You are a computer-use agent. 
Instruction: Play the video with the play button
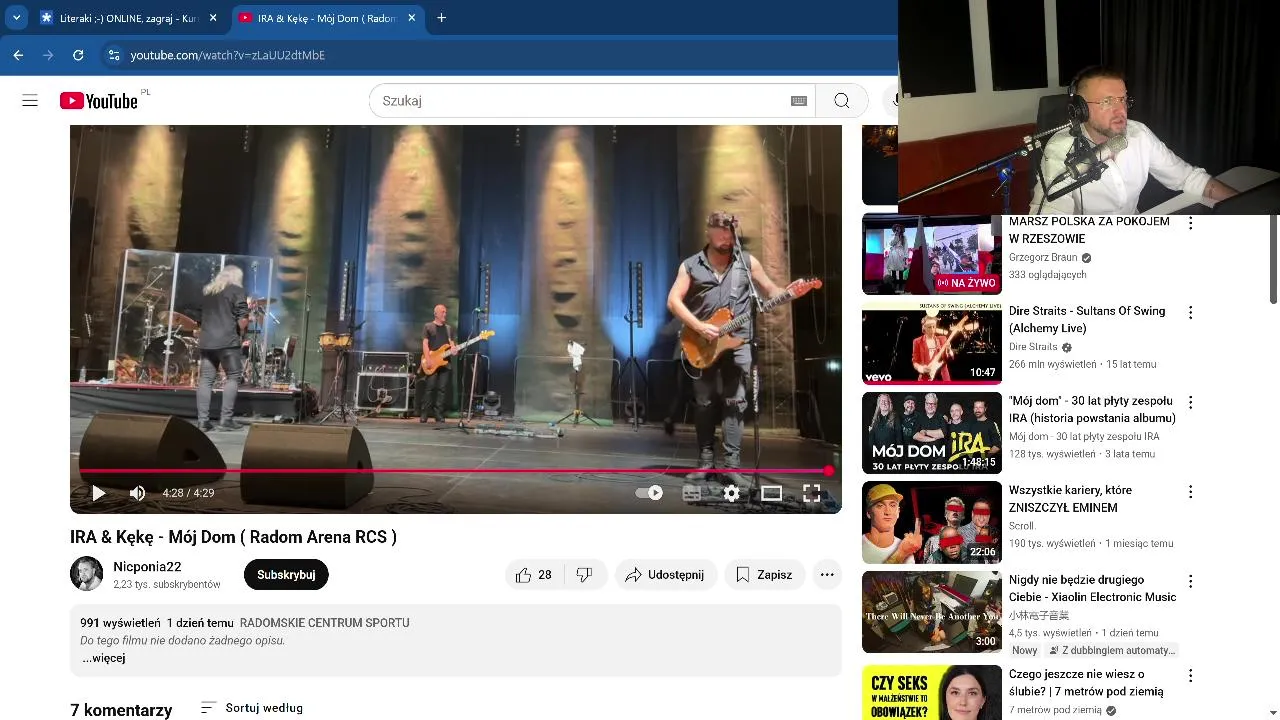(98, 493)
